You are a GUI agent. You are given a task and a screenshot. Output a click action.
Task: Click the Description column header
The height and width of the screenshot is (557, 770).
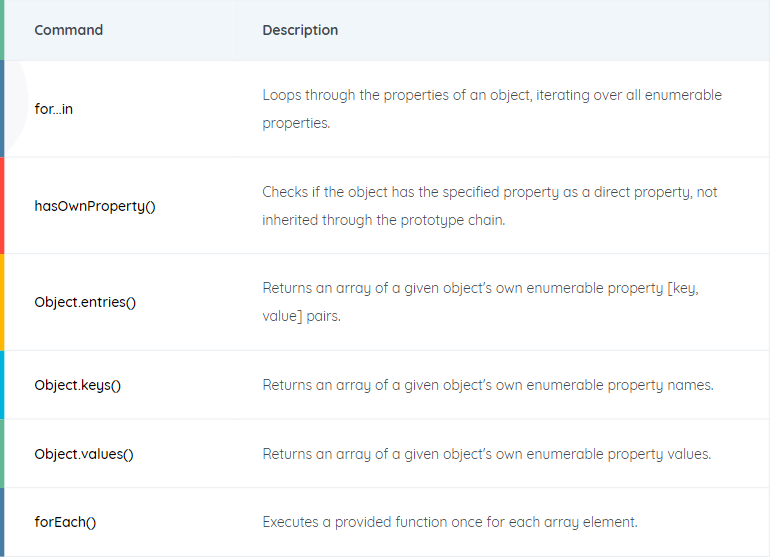tap(300, 30)
